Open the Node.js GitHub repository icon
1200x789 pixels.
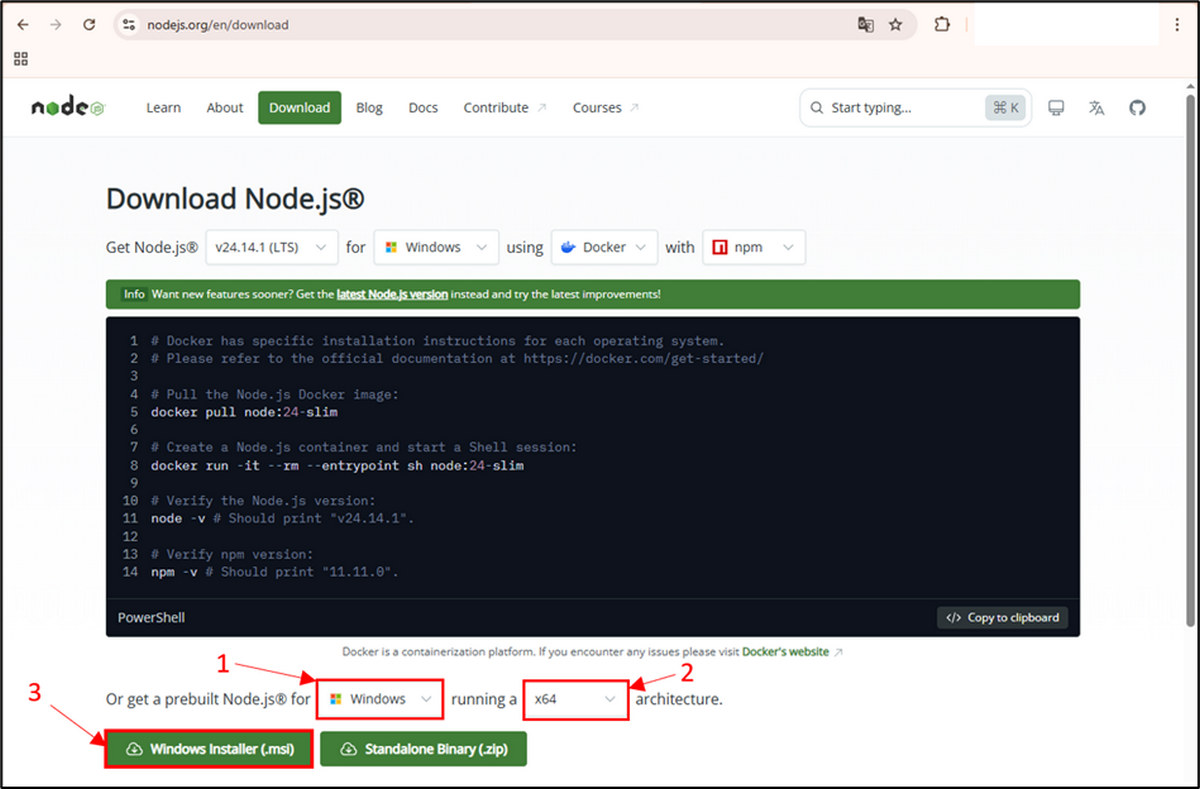click(1137, 107)
